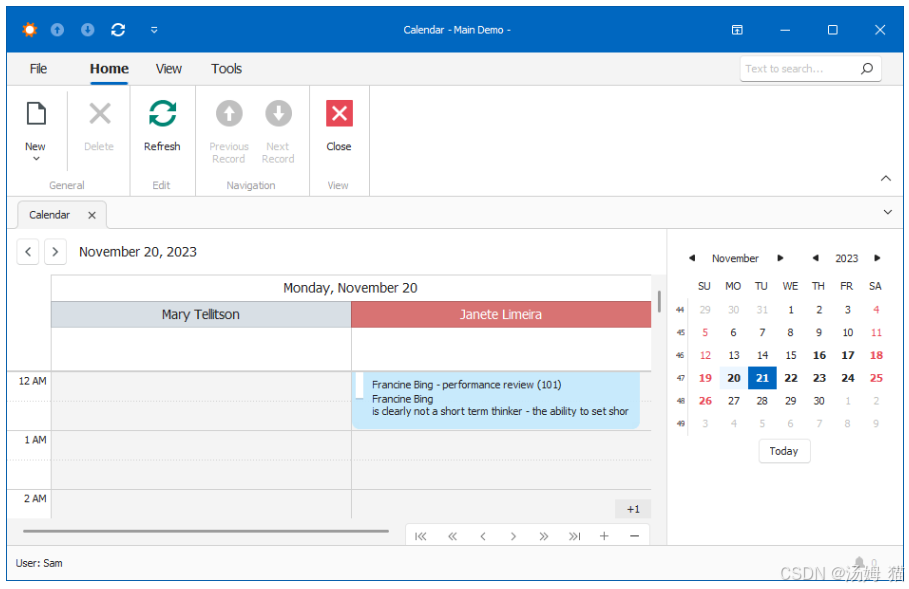Click the sun-shaped app icon in title bar
909x589 pixels.
pos(29,30)
